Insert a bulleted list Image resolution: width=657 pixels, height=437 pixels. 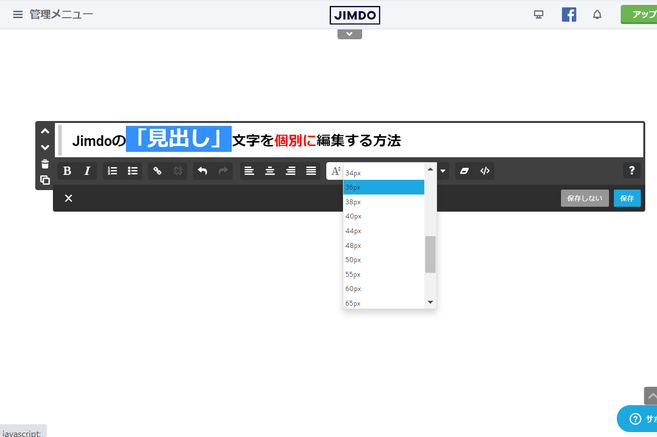[133, 171]
